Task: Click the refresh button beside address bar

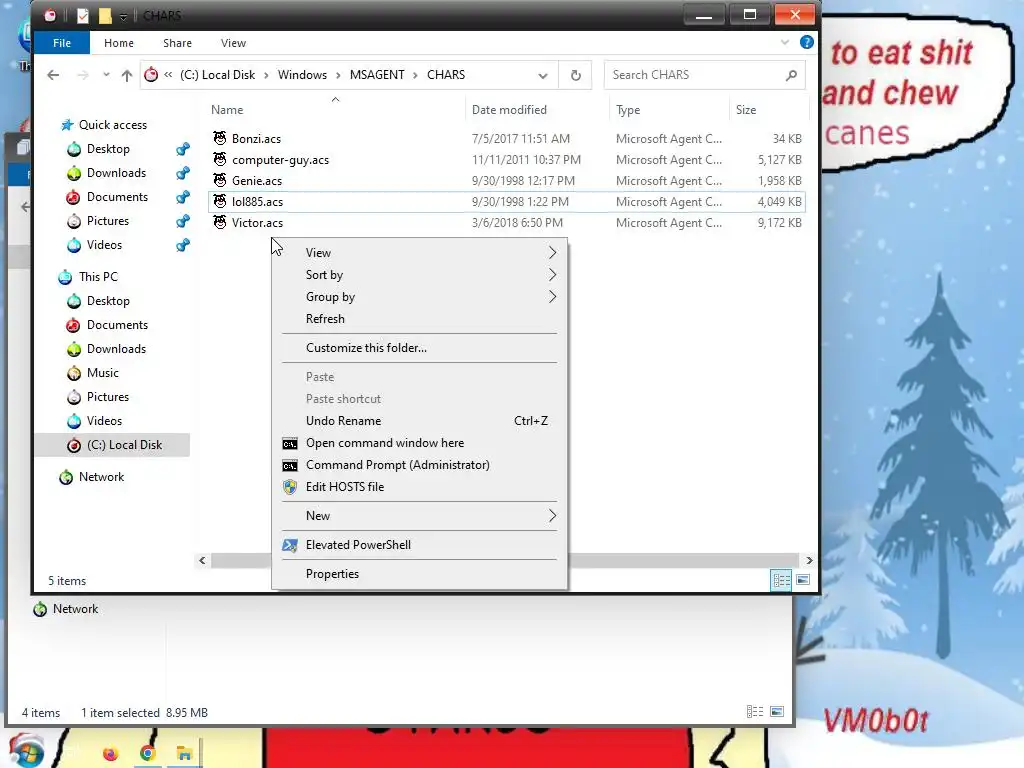Action: coord(575,75)
